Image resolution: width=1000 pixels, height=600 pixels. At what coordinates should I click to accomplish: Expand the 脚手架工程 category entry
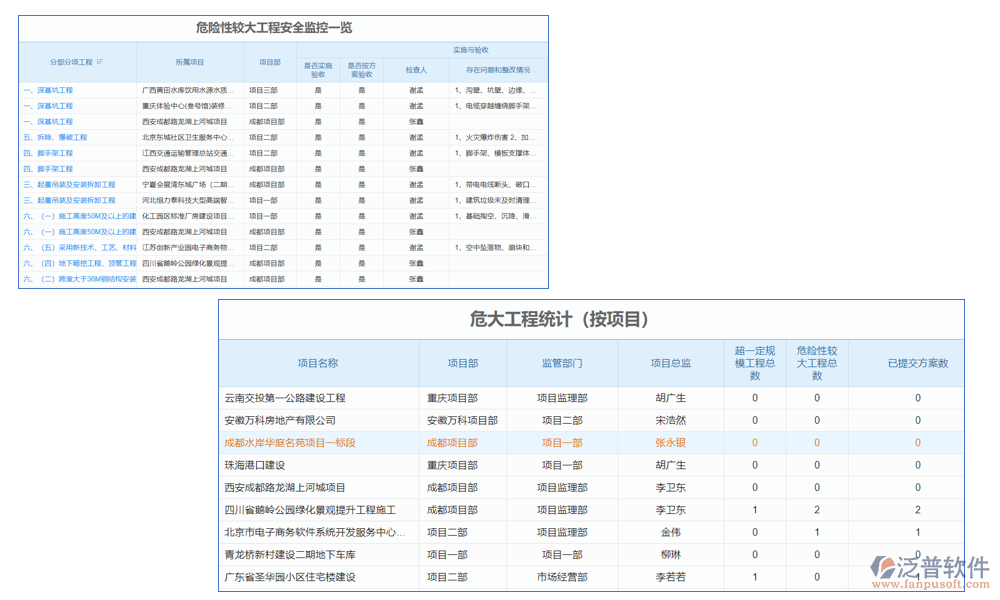[55, 153]
